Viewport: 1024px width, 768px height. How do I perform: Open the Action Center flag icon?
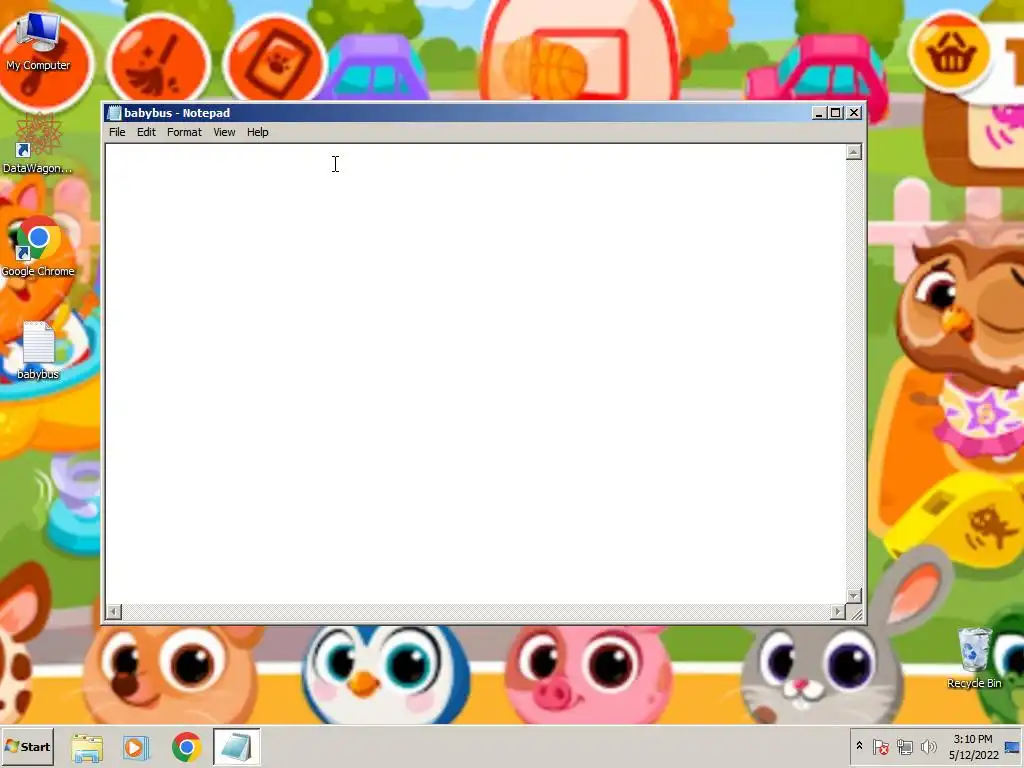[x=880, y=746]
